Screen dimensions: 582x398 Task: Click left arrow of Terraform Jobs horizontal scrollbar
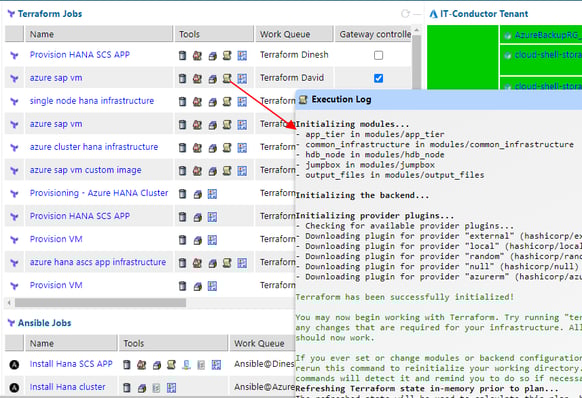pos(9,303)
